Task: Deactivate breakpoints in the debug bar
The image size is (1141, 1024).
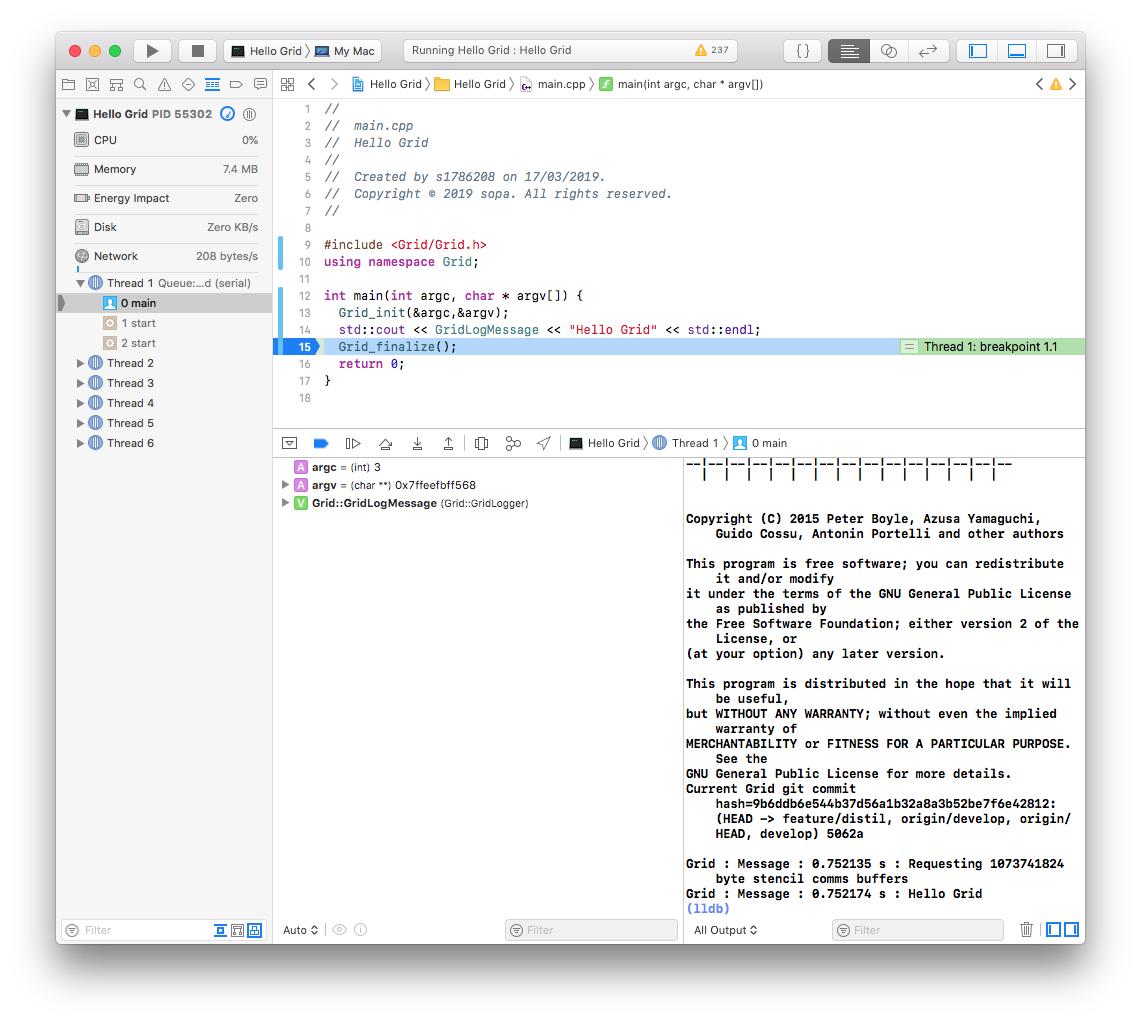Action: 321,443
